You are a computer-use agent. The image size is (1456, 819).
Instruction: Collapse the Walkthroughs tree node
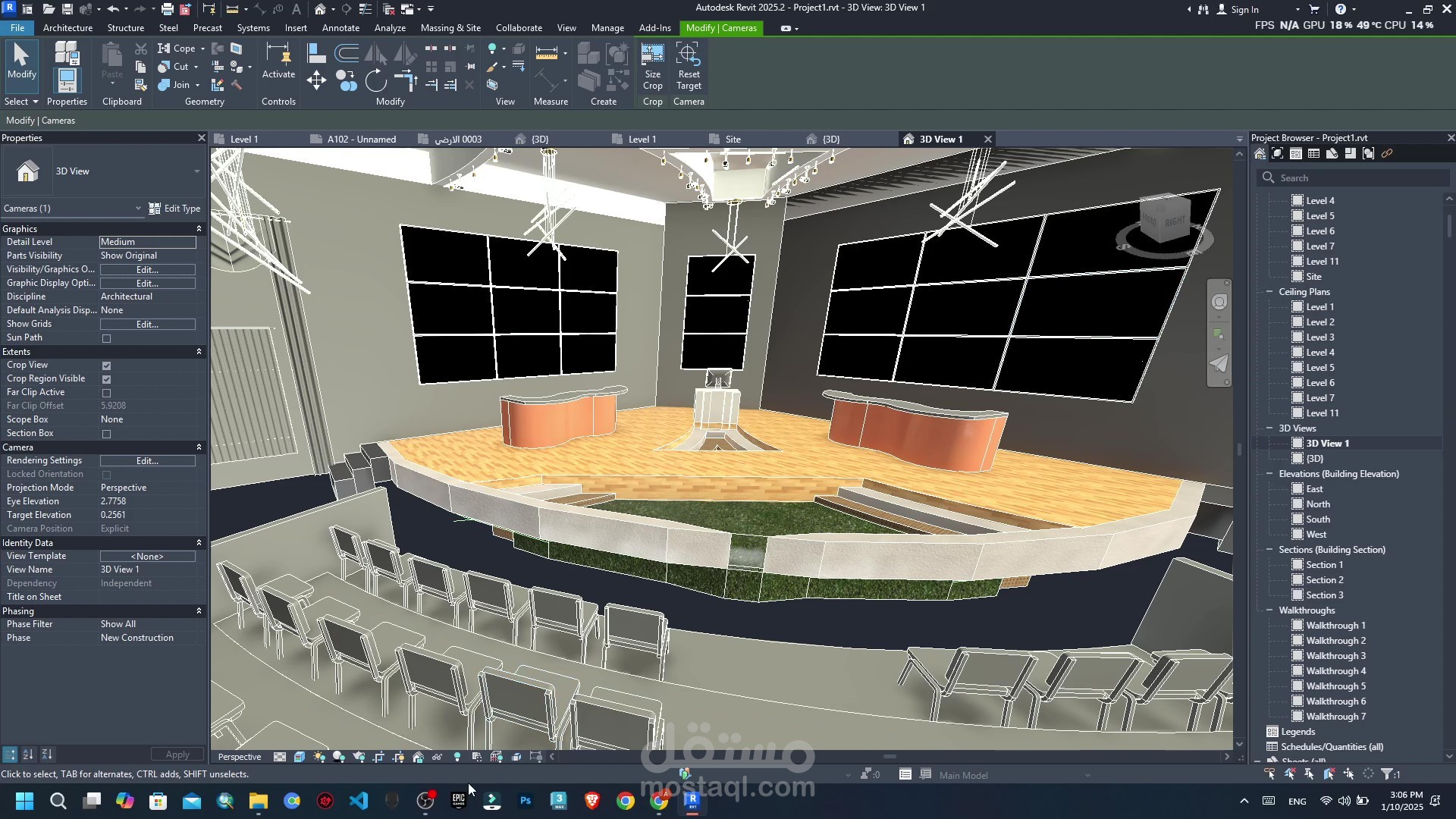(1269, 610)
